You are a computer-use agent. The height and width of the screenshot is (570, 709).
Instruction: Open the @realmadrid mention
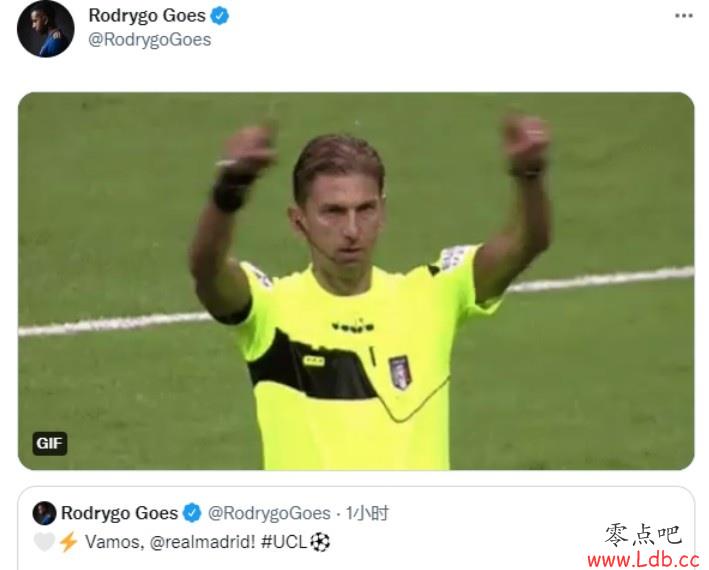tap(202, 542)
